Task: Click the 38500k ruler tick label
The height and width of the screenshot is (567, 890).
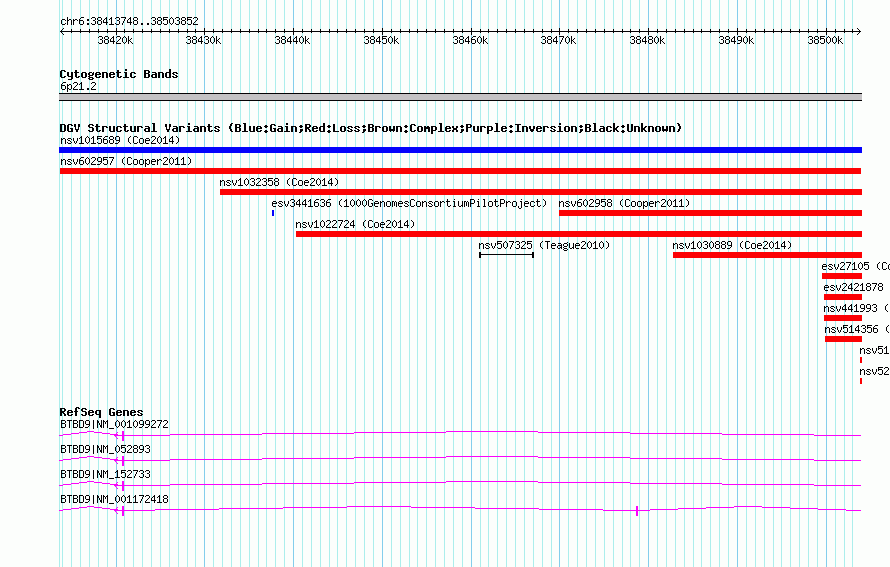Action: click(x=825, y=40)
